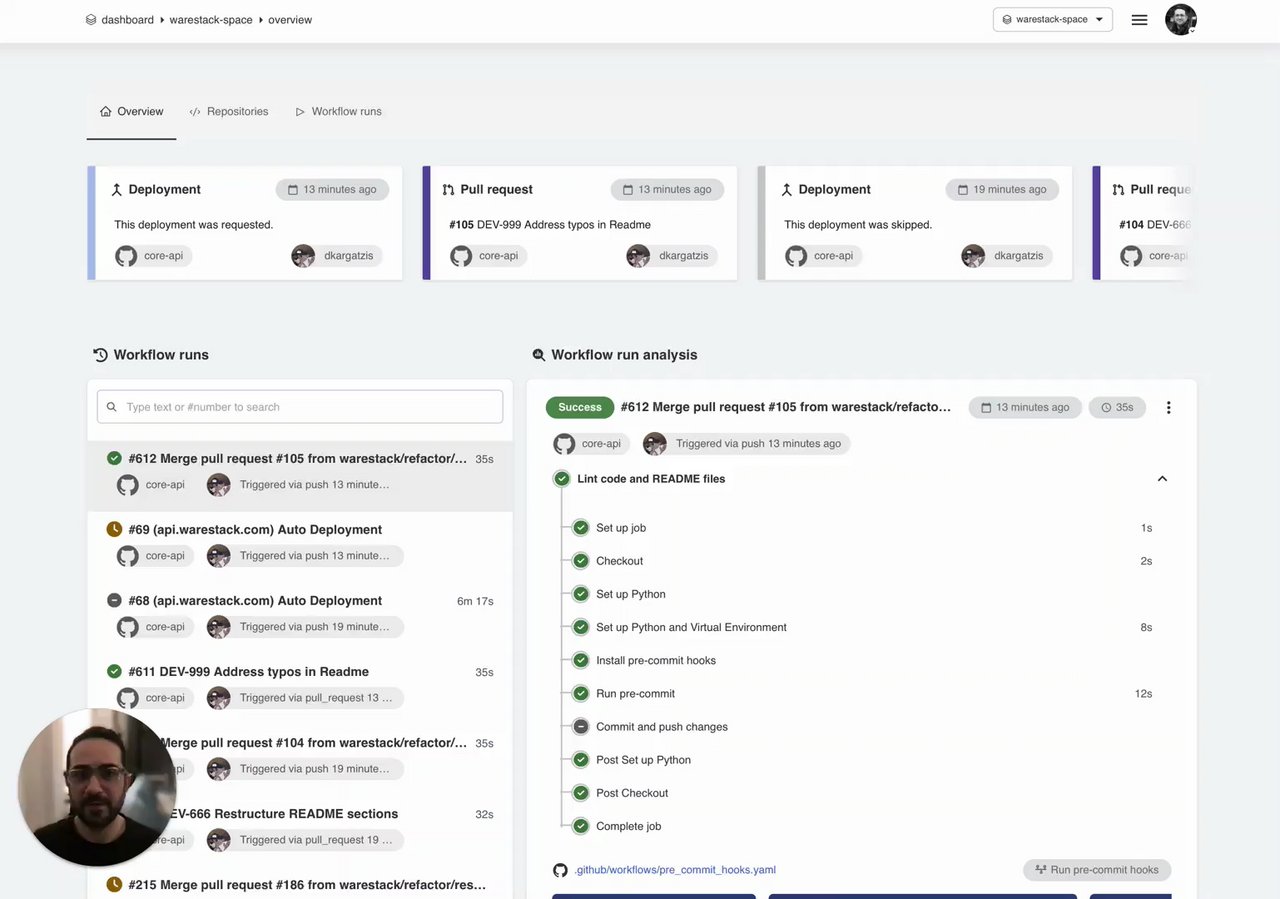
Task: Click core-api chip in workflow run analysis
Action: pyautogui.click(x=592, y=444)
